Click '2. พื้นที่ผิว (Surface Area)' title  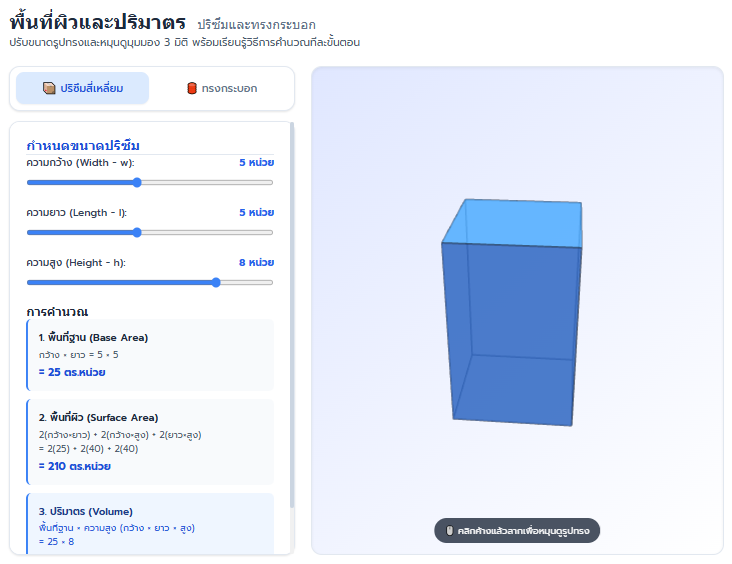99,417
